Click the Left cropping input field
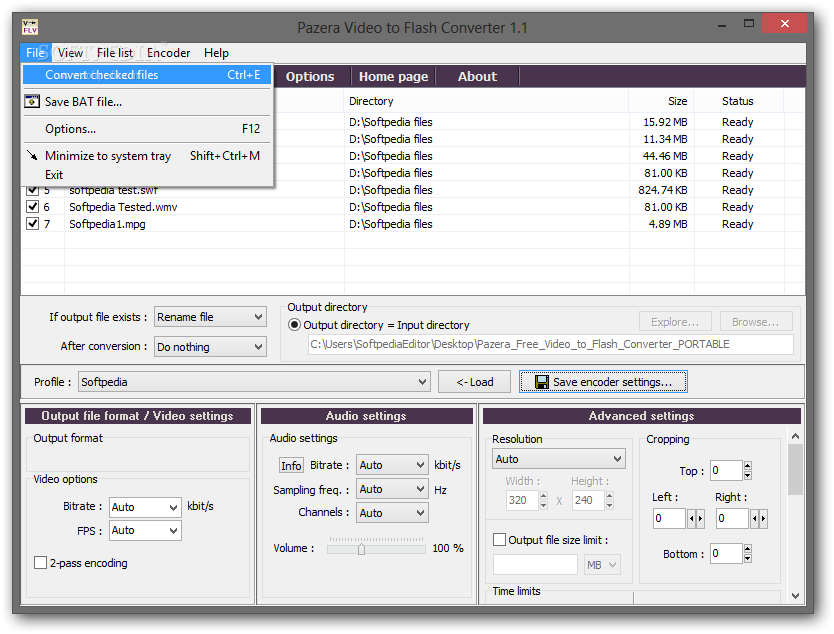This screenshot has height=634, width=834. click(669, 518)
